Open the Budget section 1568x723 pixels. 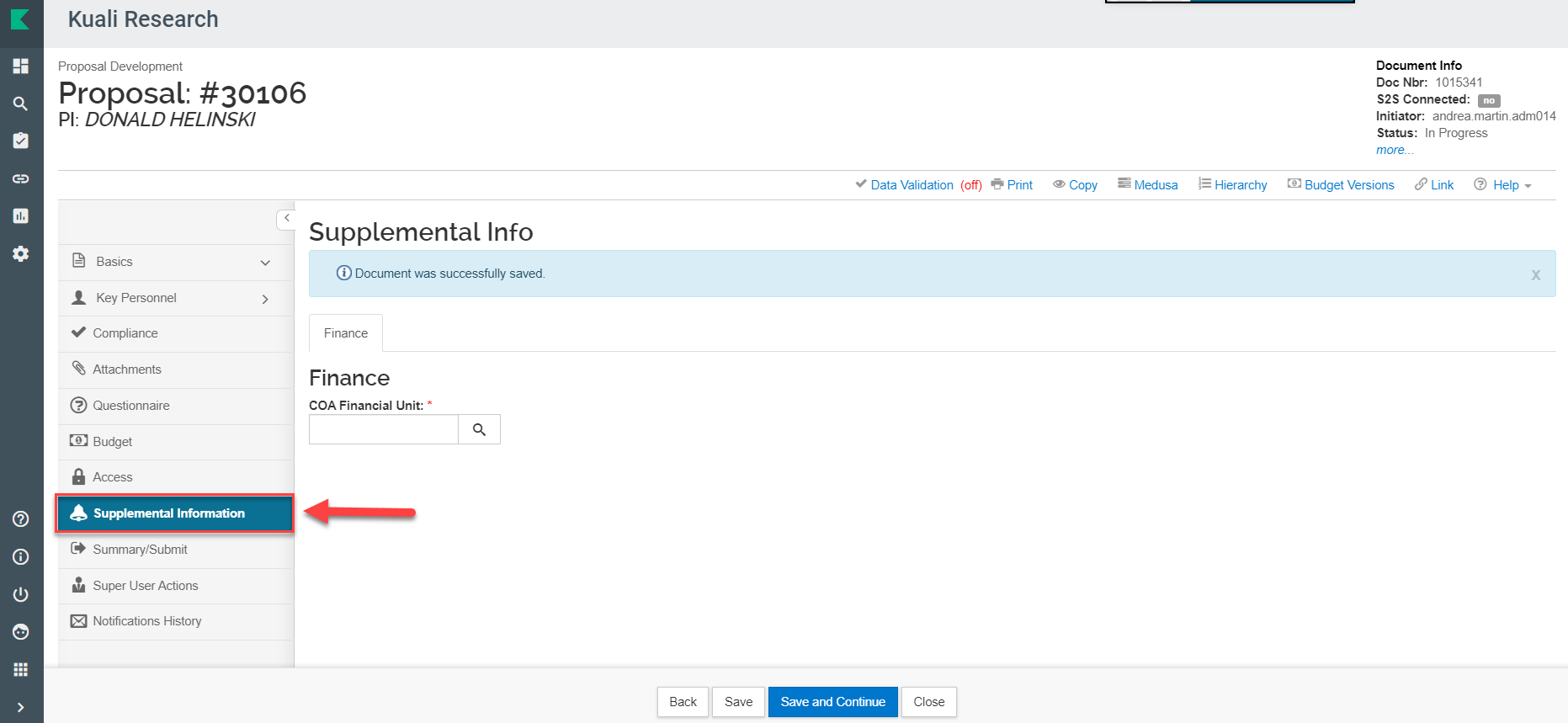(x=176, y=442)
